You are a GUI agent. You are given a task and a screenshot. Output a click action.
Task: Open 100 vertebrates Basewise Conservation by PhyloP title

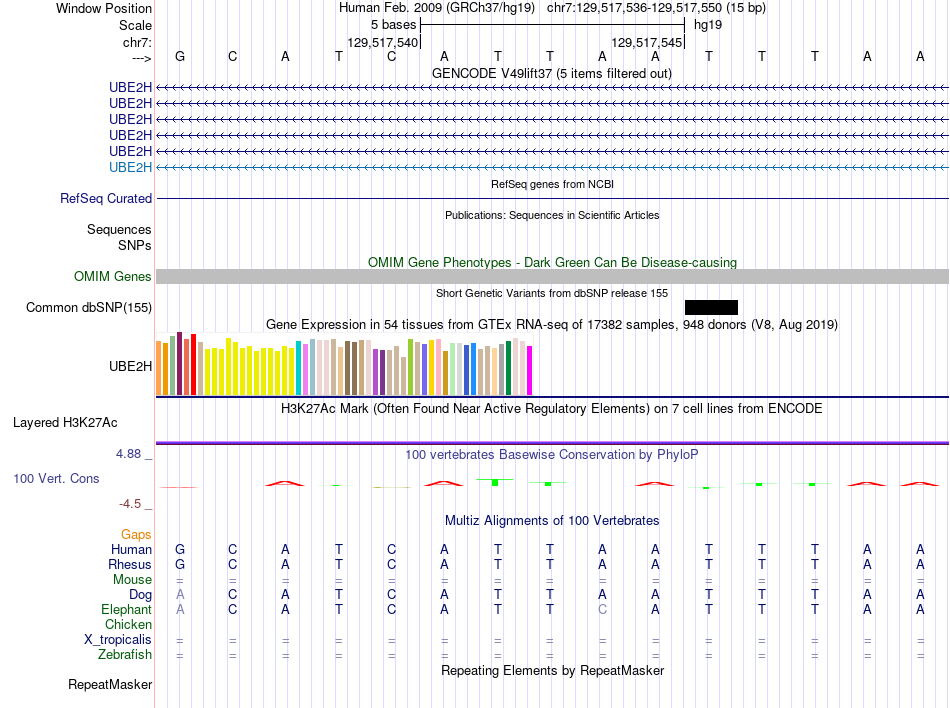(552, 454)
